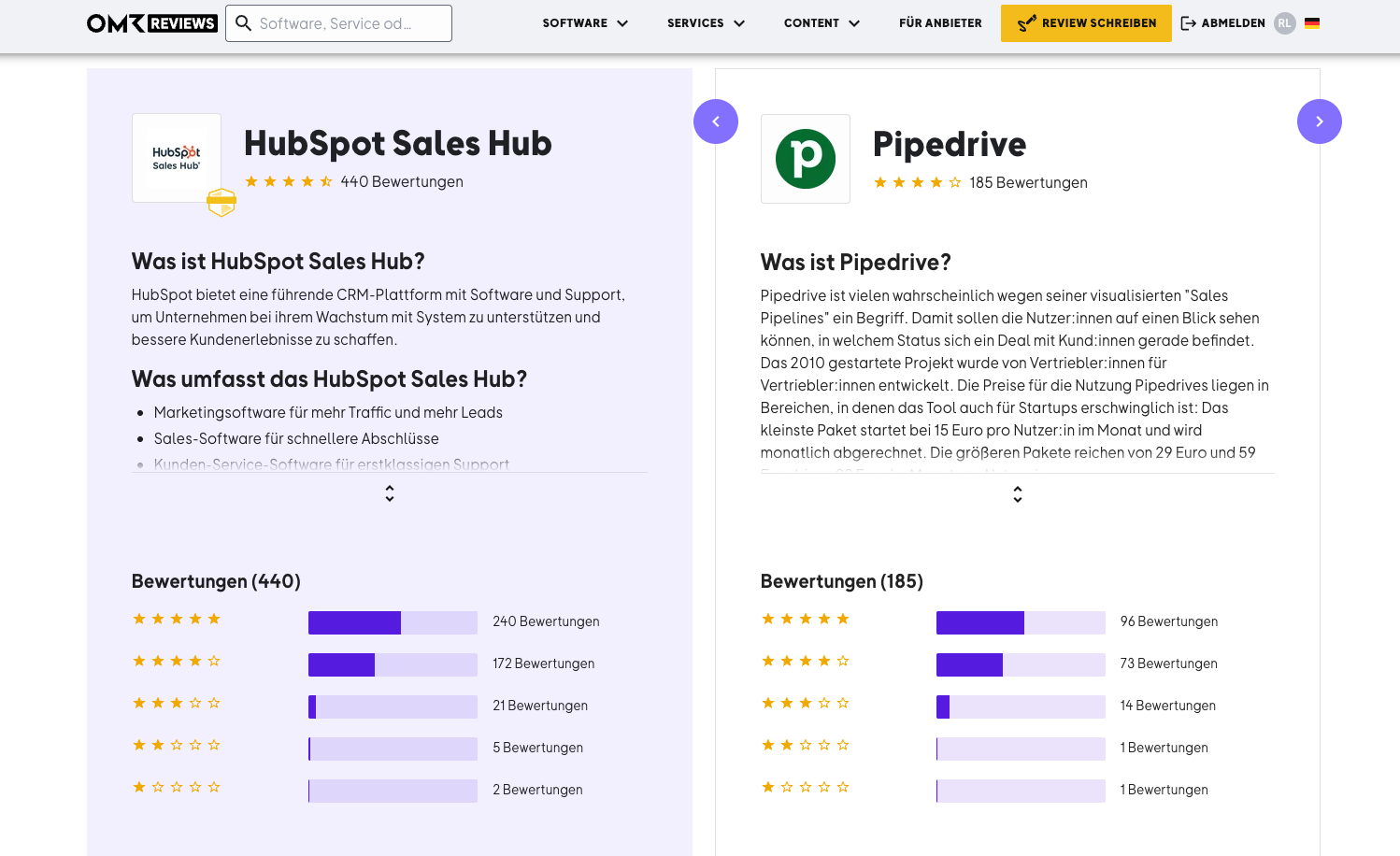Click HubSpot five-star rating row stars
Viewport: 1400px width, 856px height.
177,619
